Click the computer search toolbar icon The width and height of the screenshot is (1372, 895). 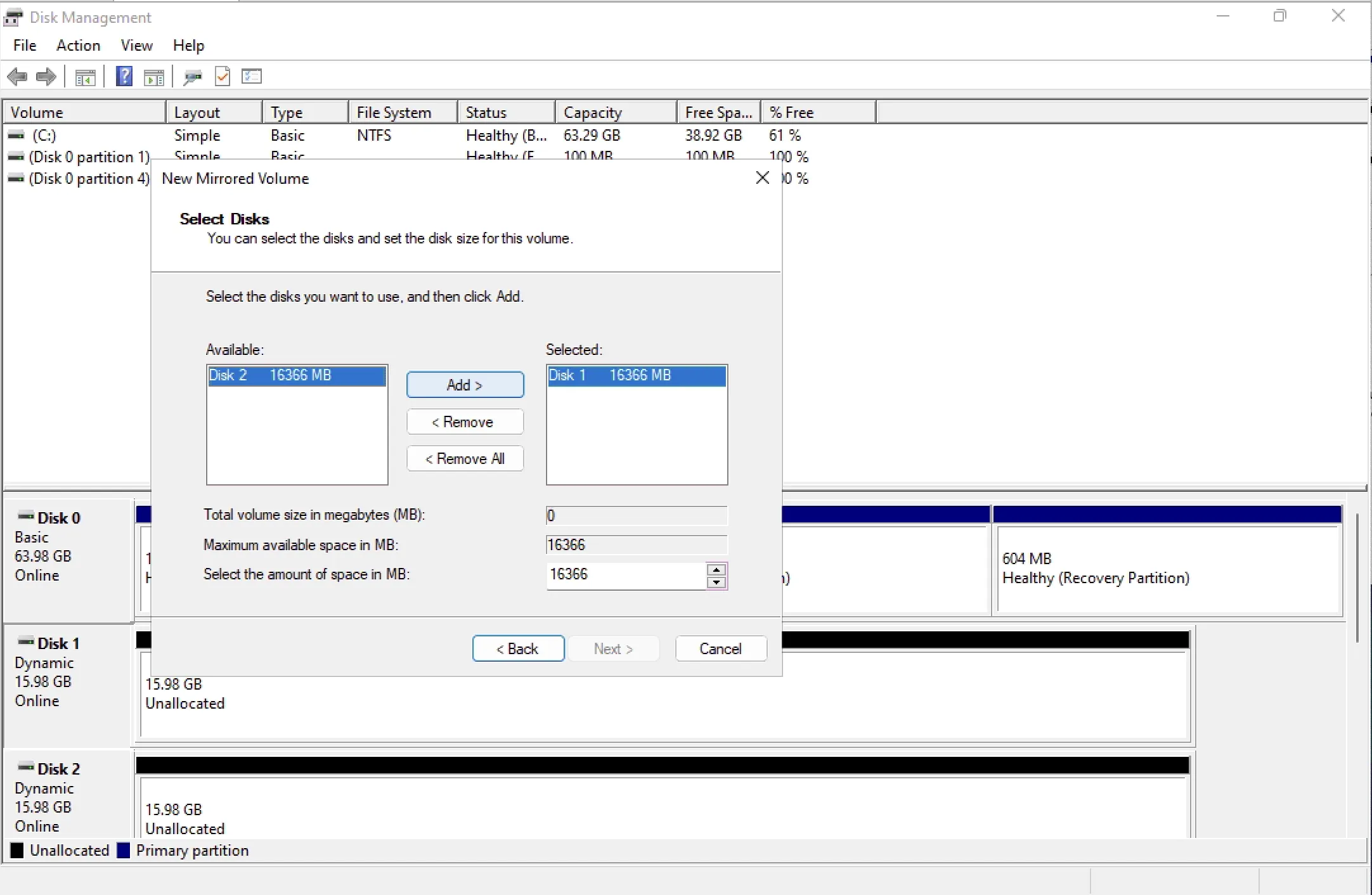click(x=192, y=76)
